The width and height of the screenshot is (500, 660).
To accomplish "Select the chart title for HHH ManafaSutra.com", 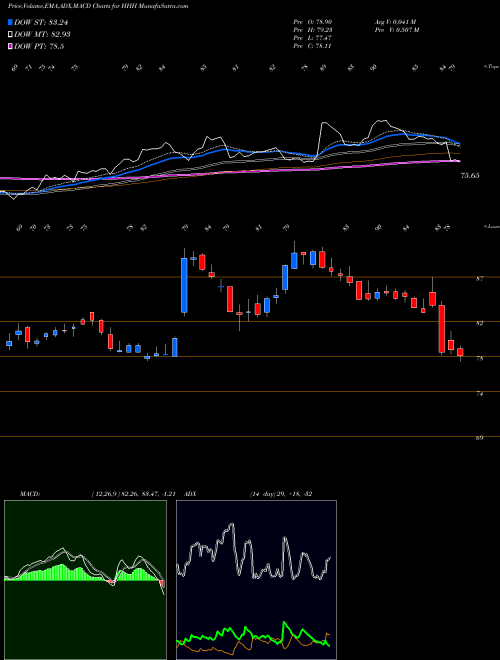I will pos(98,6).
